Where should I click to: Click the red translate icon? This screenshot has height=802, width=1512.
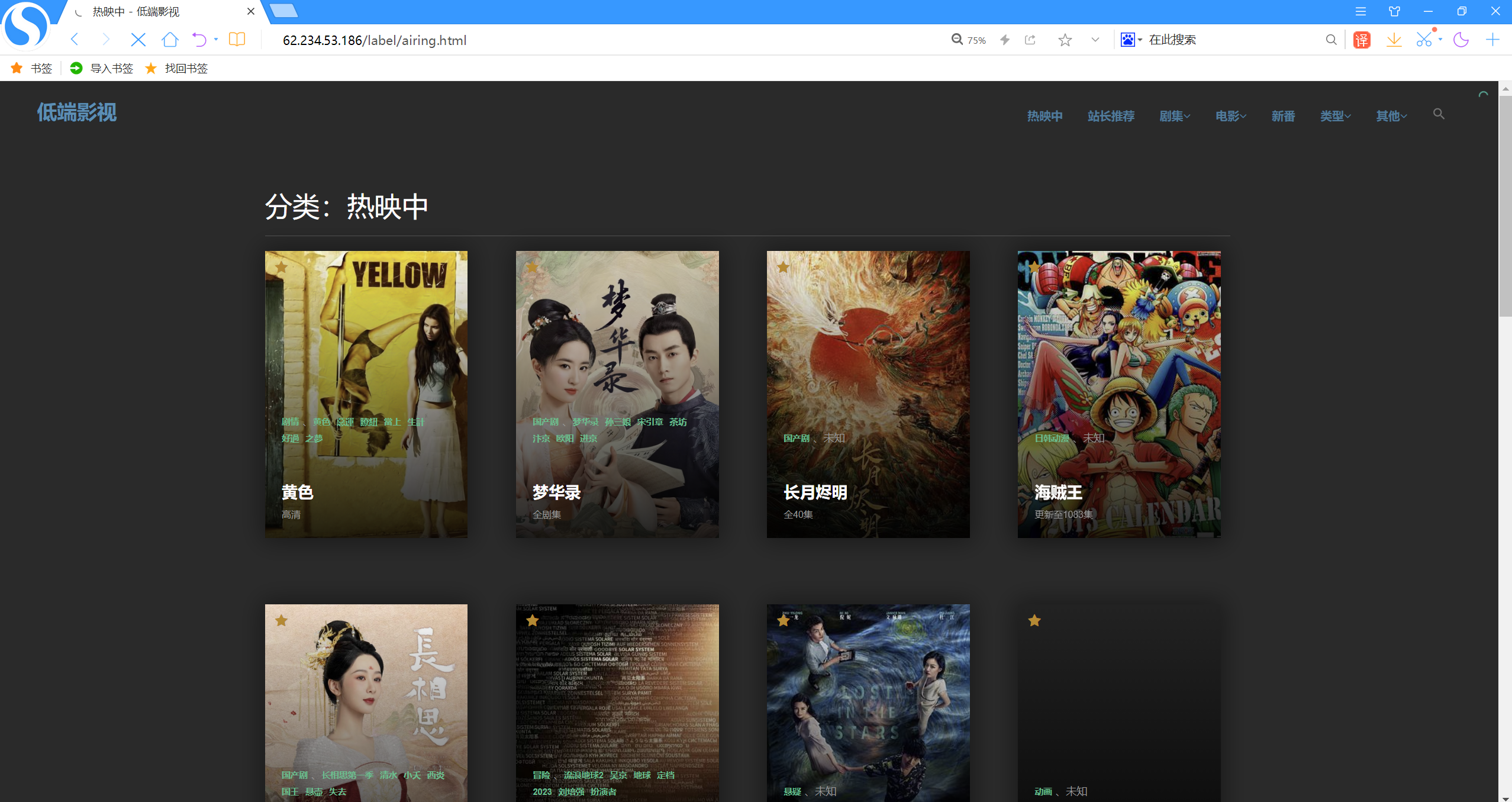(1362, 40)
